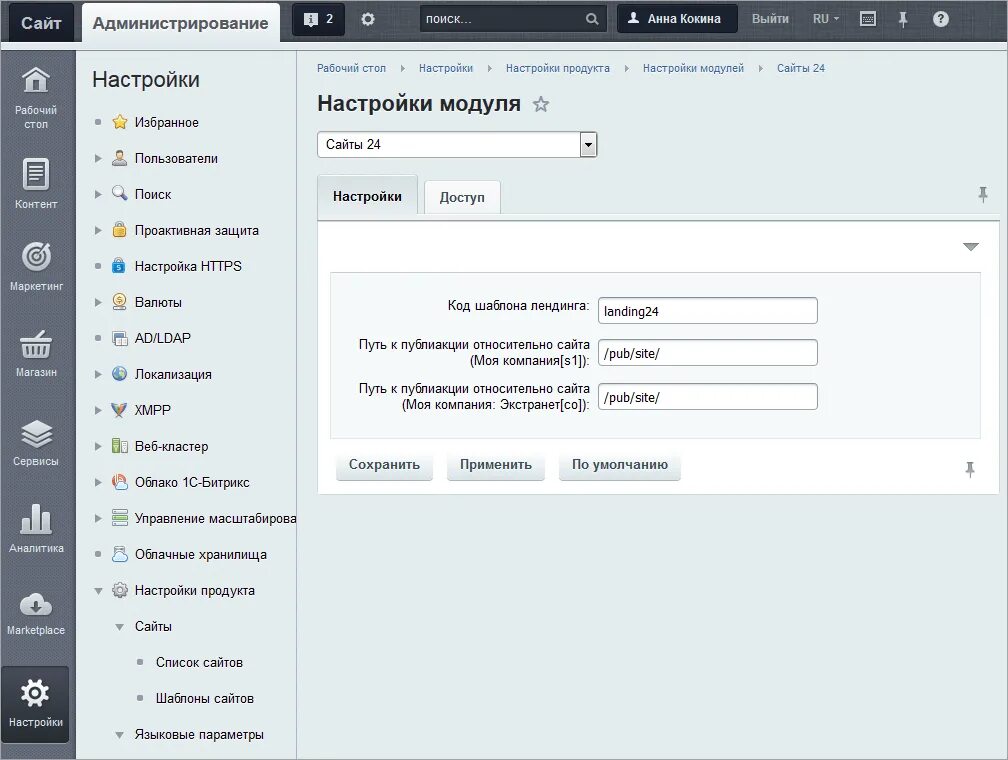Viewport: 1008px width, 760px height.
Task: Click the Веб-кластер icon
Action: [120, 446]
